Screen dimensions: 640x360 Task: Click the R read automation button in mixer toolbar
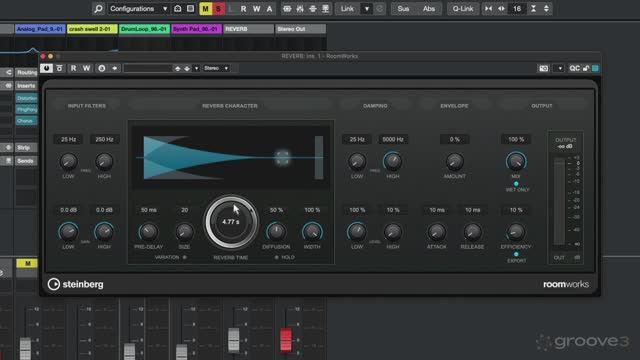point(244,9)
